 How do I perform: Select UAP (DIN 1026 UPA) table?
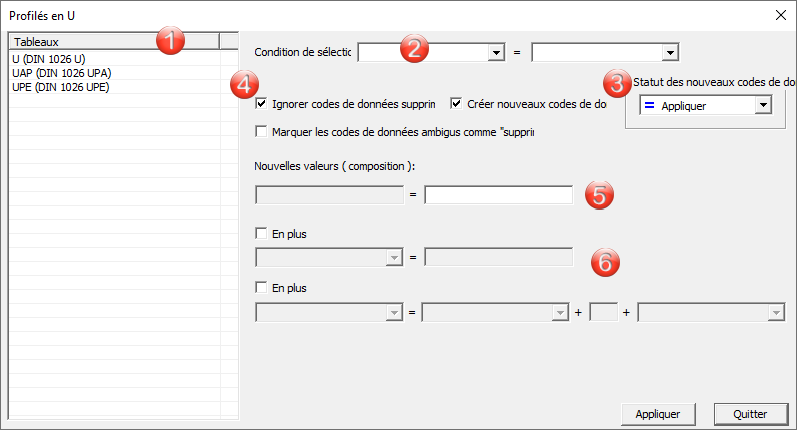[61, 73]
